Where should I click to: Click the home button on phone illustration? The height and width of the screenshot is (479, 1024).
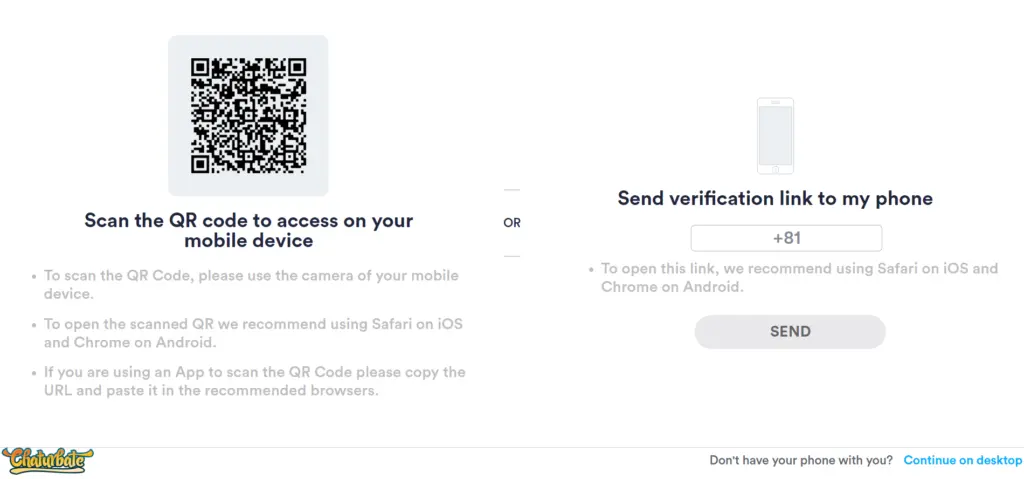coord(775,169)
